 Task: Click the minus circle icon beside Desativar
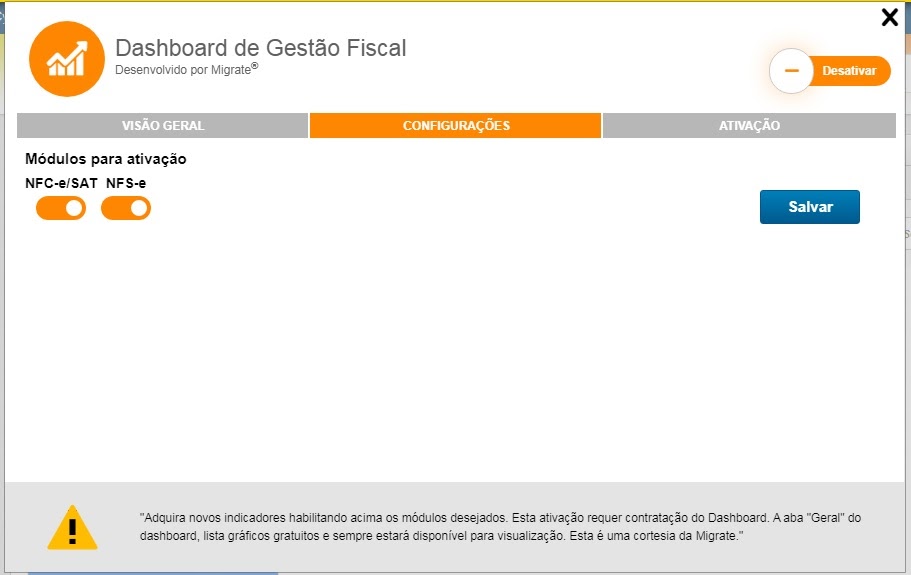click(x=791, y=71)
